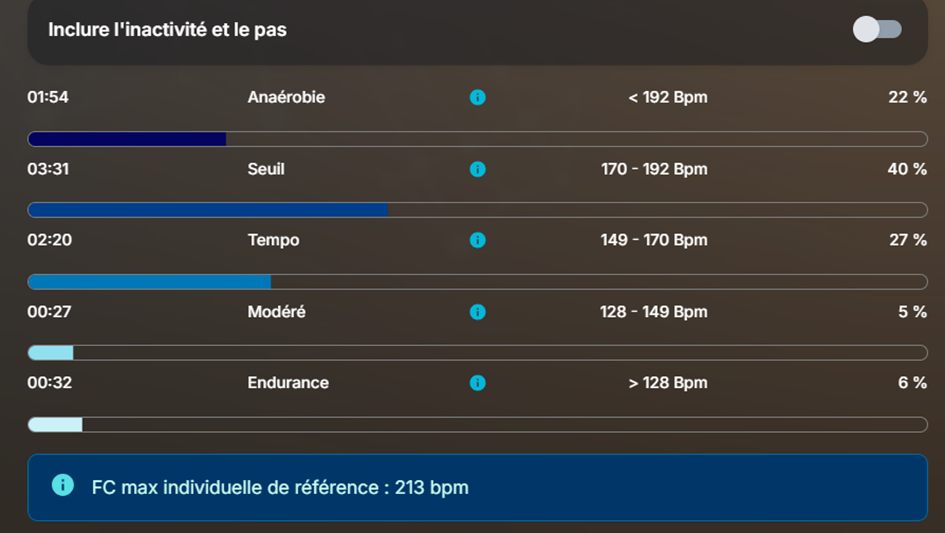
Task: Open the info icon for the Anaérobie zone
Action: coord(477,97)
